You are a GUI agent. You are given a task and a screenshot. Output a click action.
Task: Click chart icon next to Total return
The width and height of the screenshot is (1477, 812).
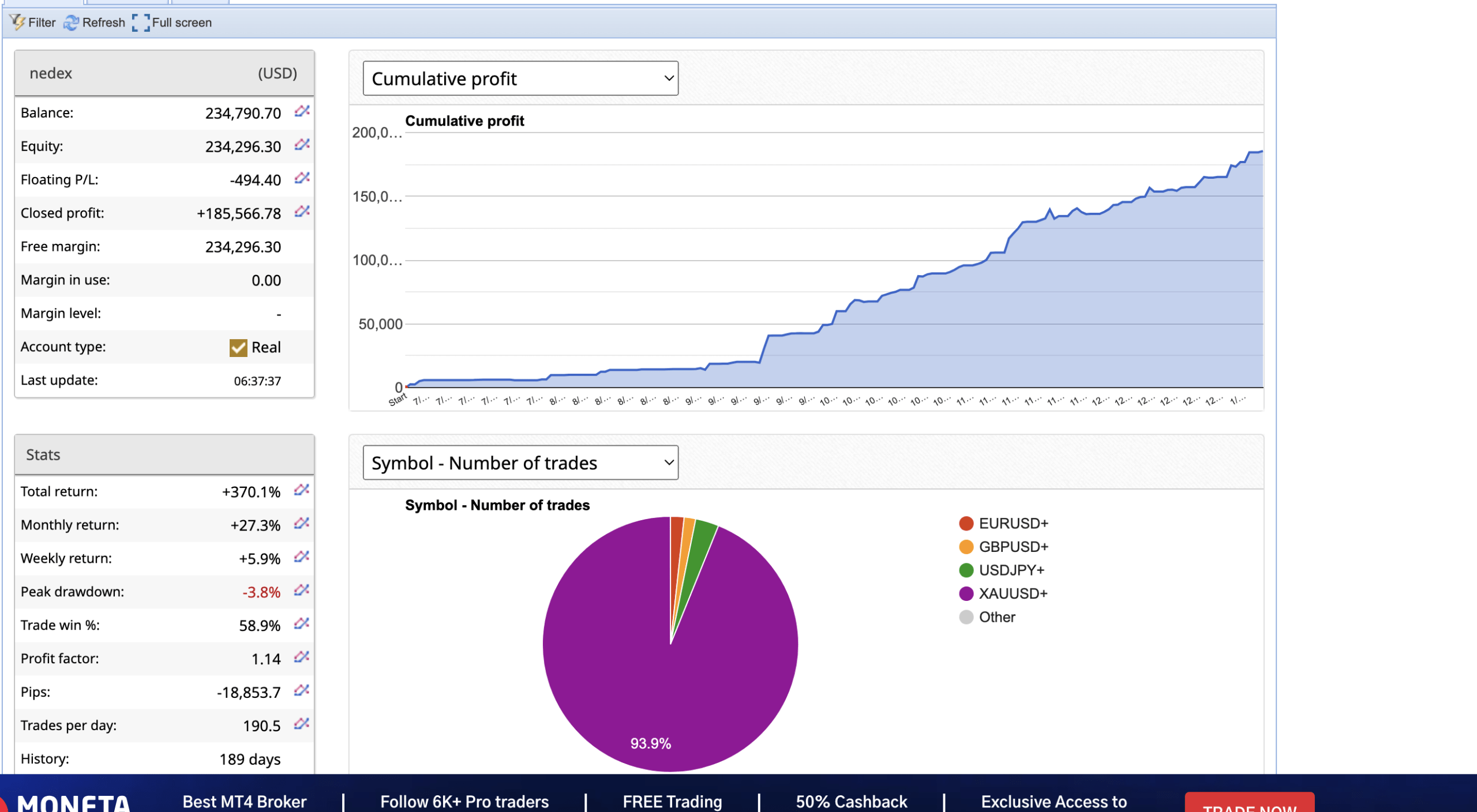pyautogui.click(x=301, y=490)
